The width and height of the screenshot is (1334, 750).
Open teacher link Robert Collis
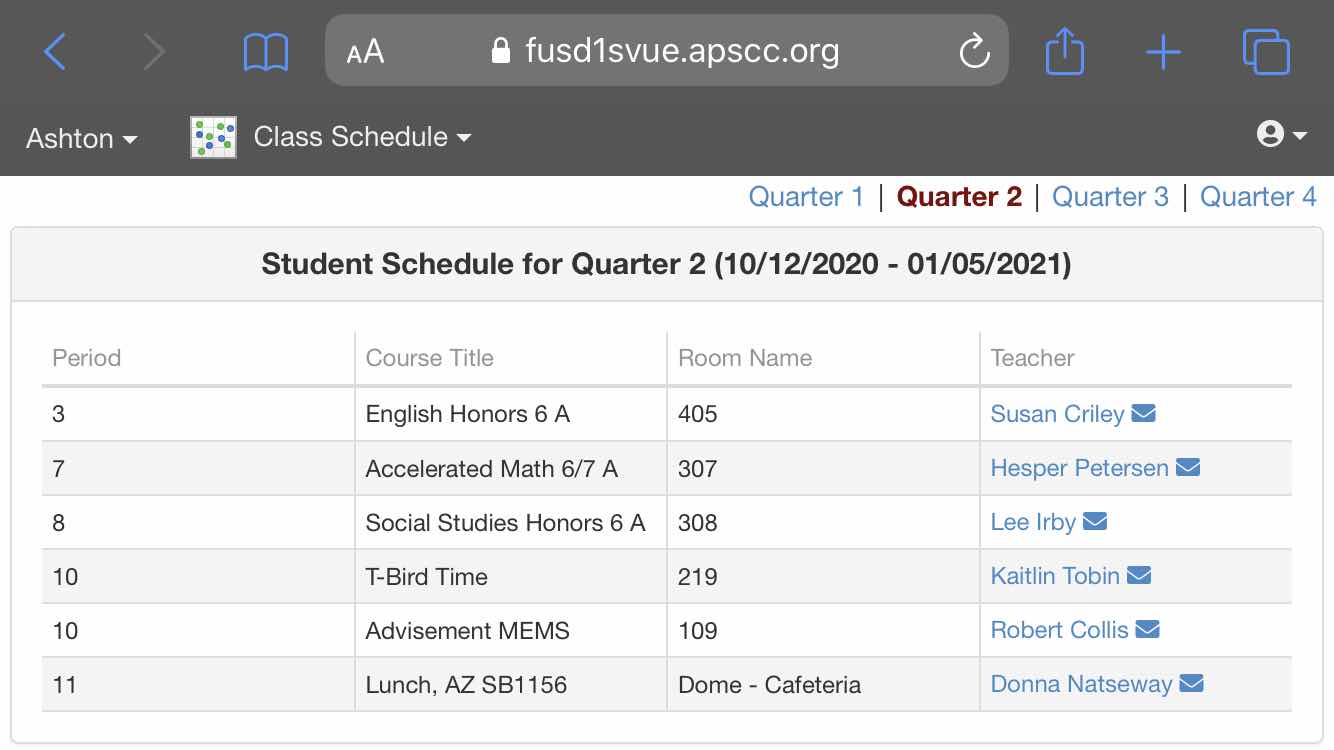pyautogui.click(x=1059, y=630)
